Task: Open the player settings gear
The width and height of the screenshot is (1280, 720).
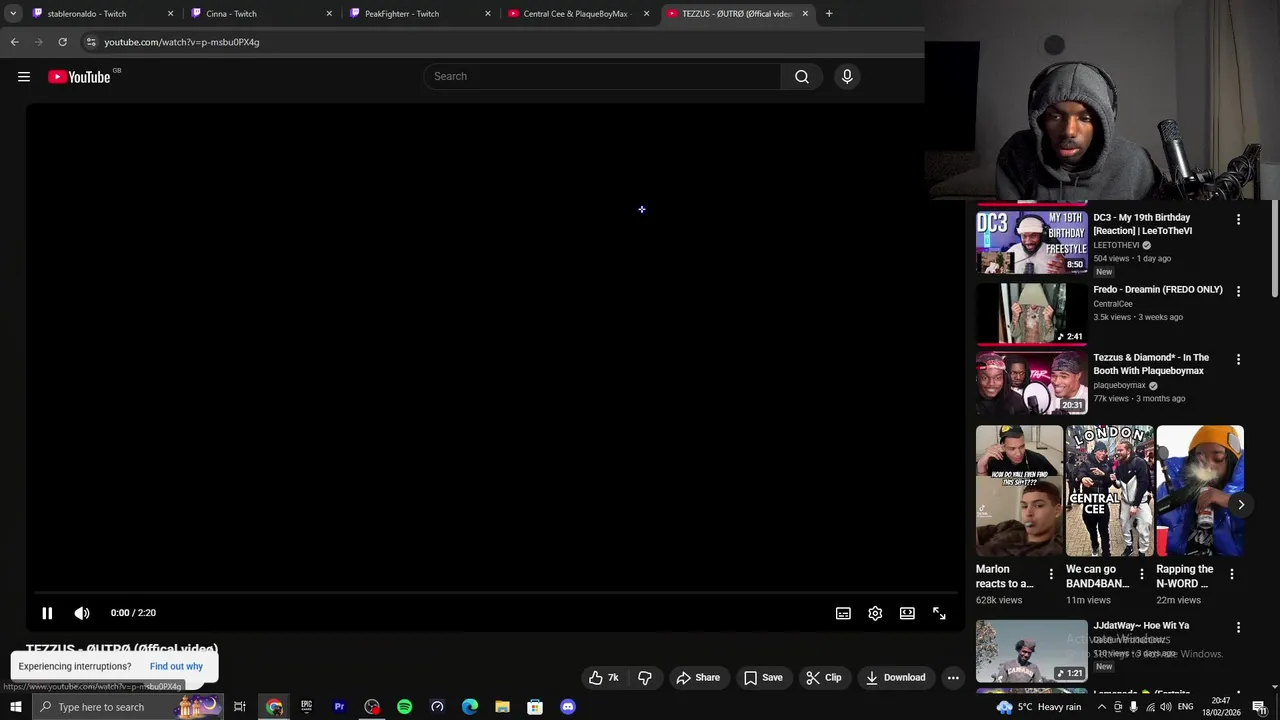Action: pyautogui.click(x=875, y=613)
